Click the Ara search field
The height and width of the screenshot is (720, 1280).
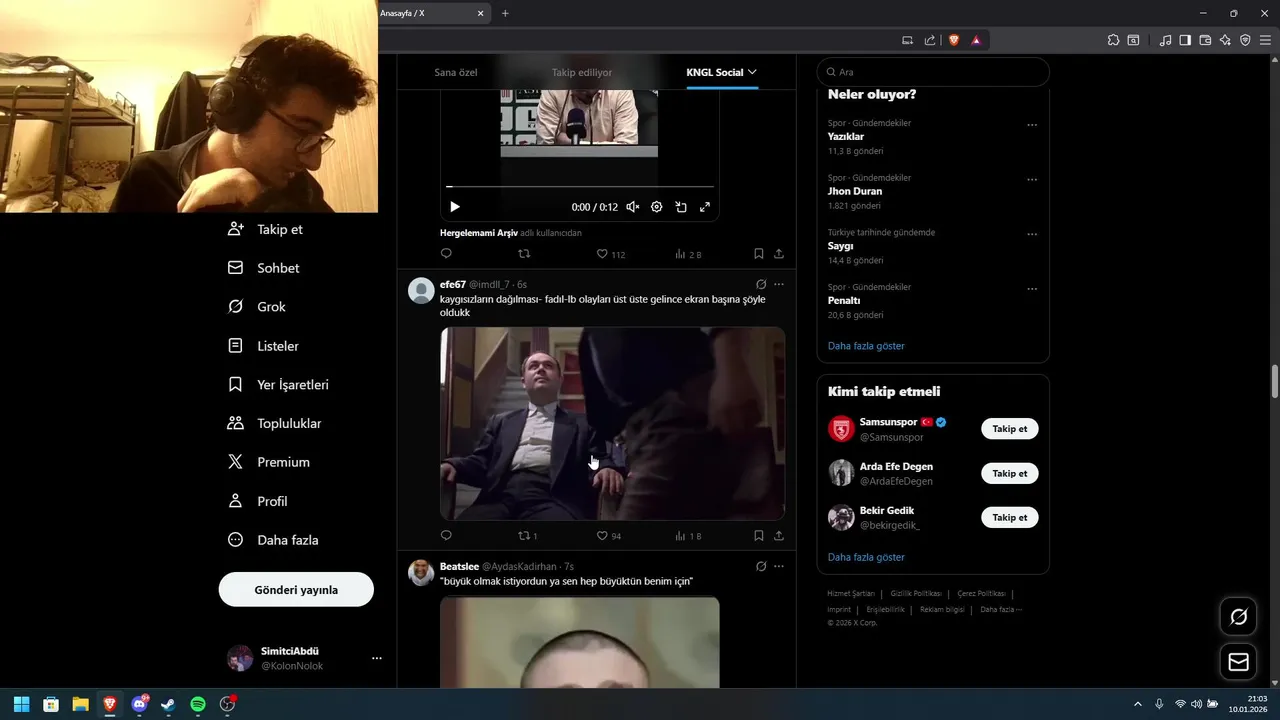(933, 72)
